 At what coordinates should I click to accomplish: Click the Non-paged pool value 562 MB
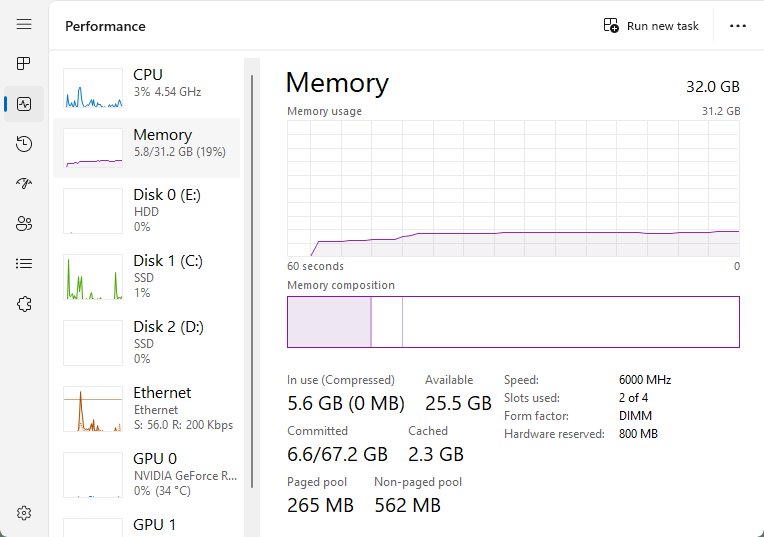(407, 505)
